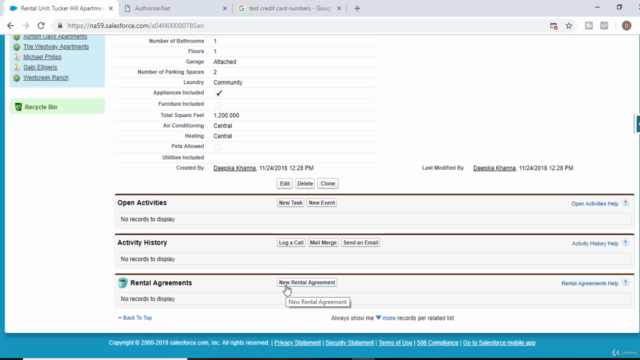Click the New Rental Agreement button
The image size is (640, 360).
[307, 282]
